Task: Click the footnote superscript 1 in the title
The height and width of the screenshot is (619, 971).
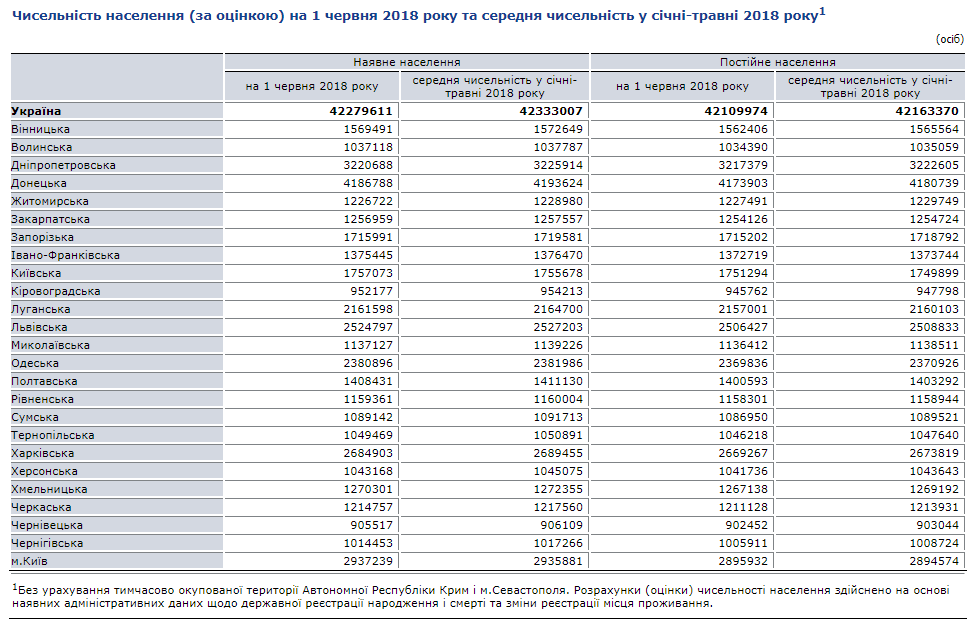Action: click(822, 11)
